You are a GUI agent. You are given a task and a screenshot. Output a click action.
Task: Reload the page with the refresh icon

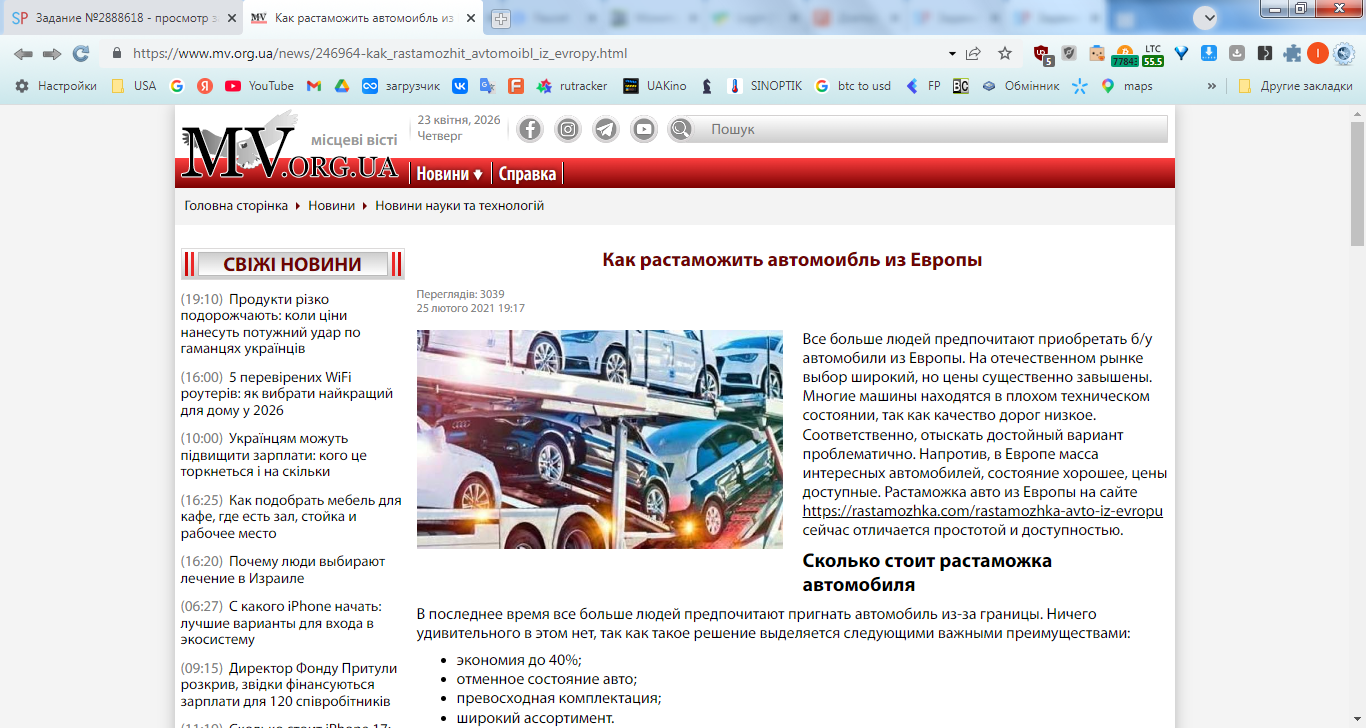(81, 54)
